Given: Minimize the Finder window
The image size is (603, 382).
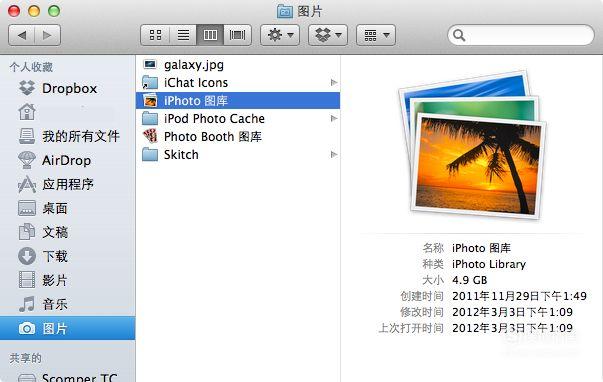Looking at the screenshot, I should tap(34, 11).
